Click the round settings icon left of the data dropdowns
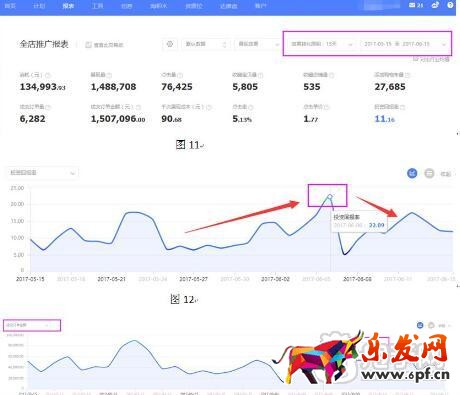Image resolution: width=460 pixels, height=395 pixels. (x=170, y=44)
